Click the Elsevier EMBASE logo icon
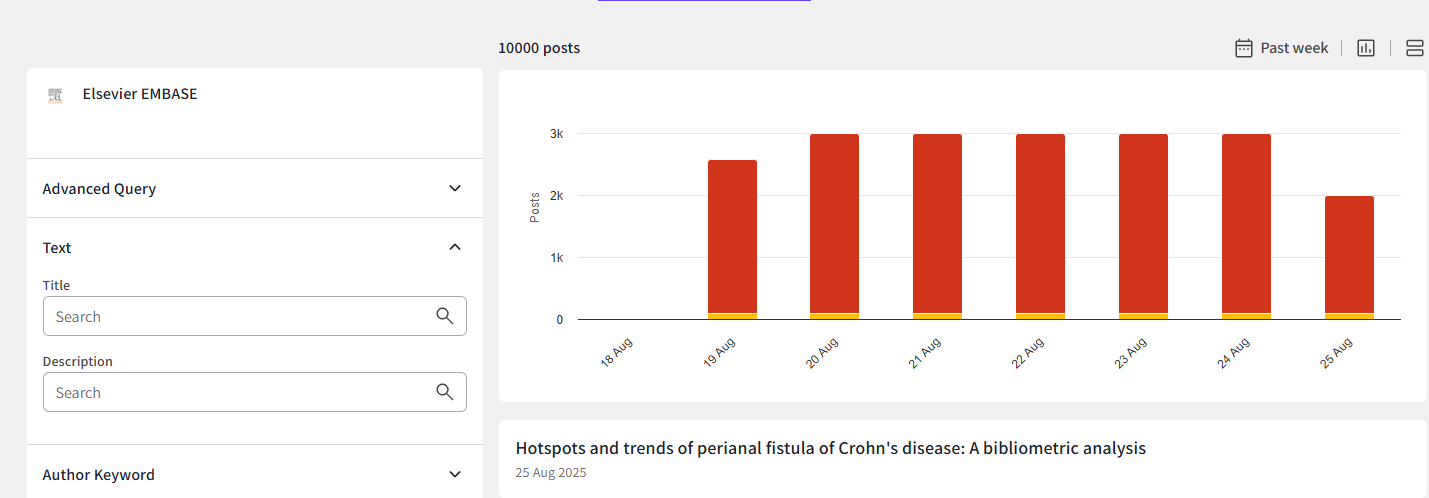 click(55, 96)
